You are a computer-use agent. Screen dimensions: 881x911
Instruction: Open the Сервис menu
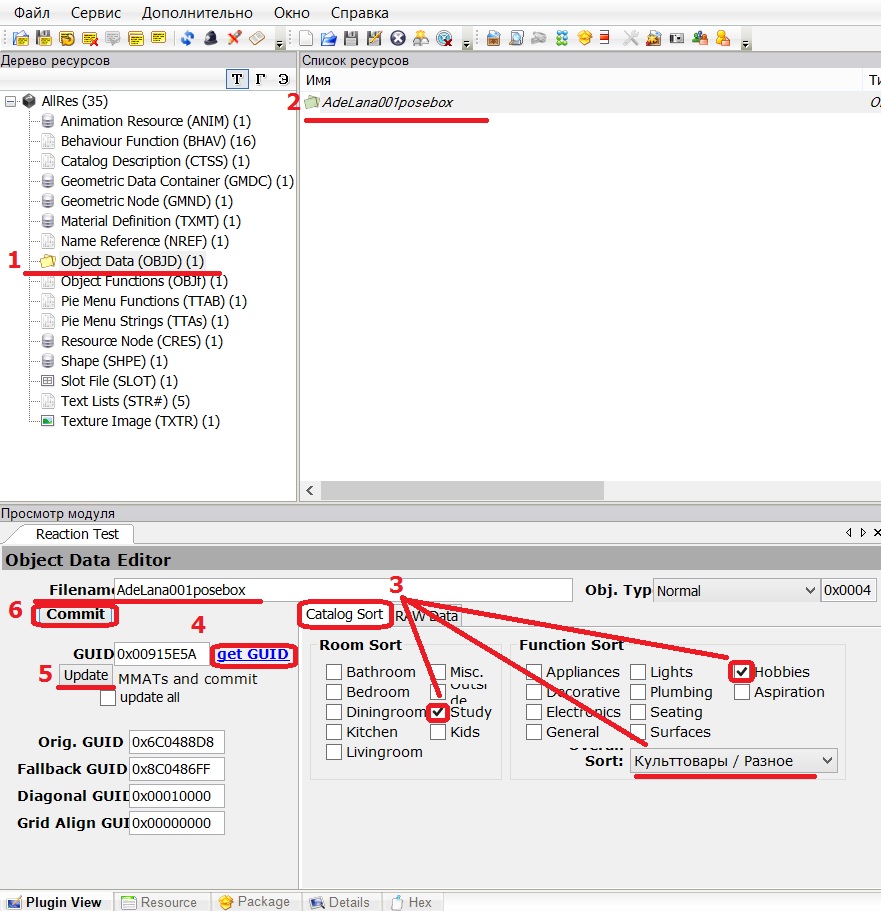(96, 13)
